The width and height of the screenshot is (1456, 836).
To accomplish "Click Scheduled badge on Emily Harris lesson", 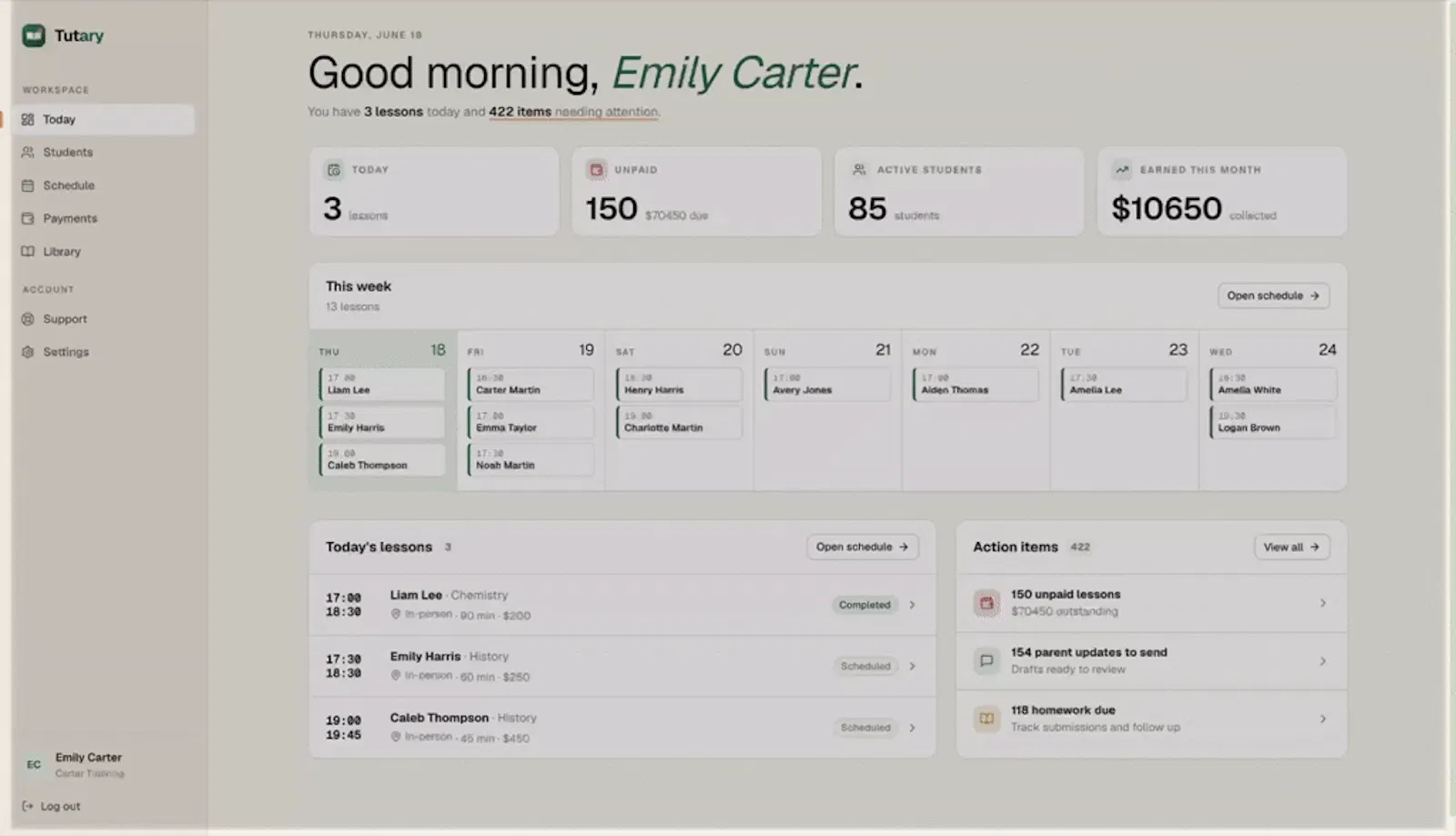I will [864, 666].
